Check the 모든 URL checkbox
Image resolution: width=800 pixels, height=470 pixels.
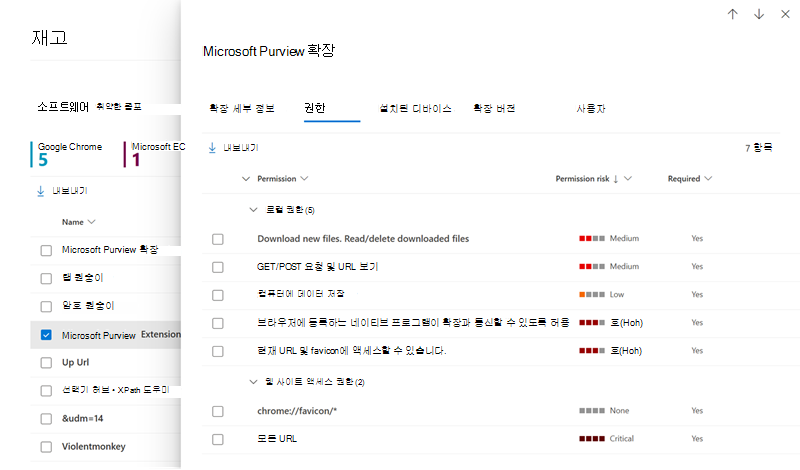(218, 439)
